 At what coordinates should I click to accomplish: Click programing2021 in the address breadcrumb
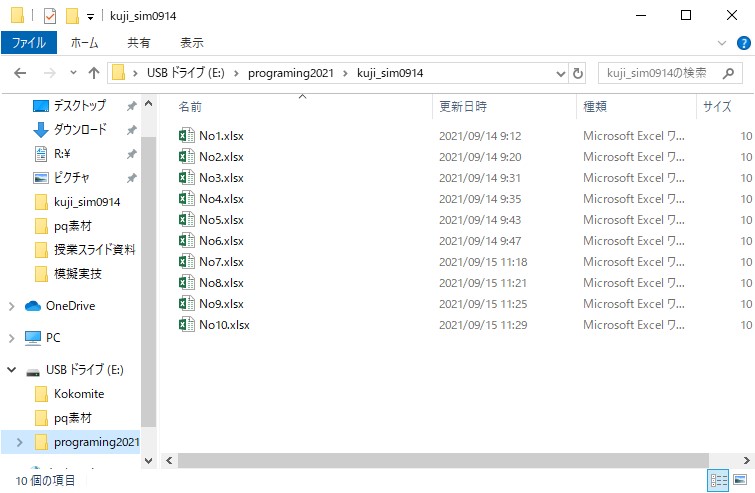(x=291, y=73)
